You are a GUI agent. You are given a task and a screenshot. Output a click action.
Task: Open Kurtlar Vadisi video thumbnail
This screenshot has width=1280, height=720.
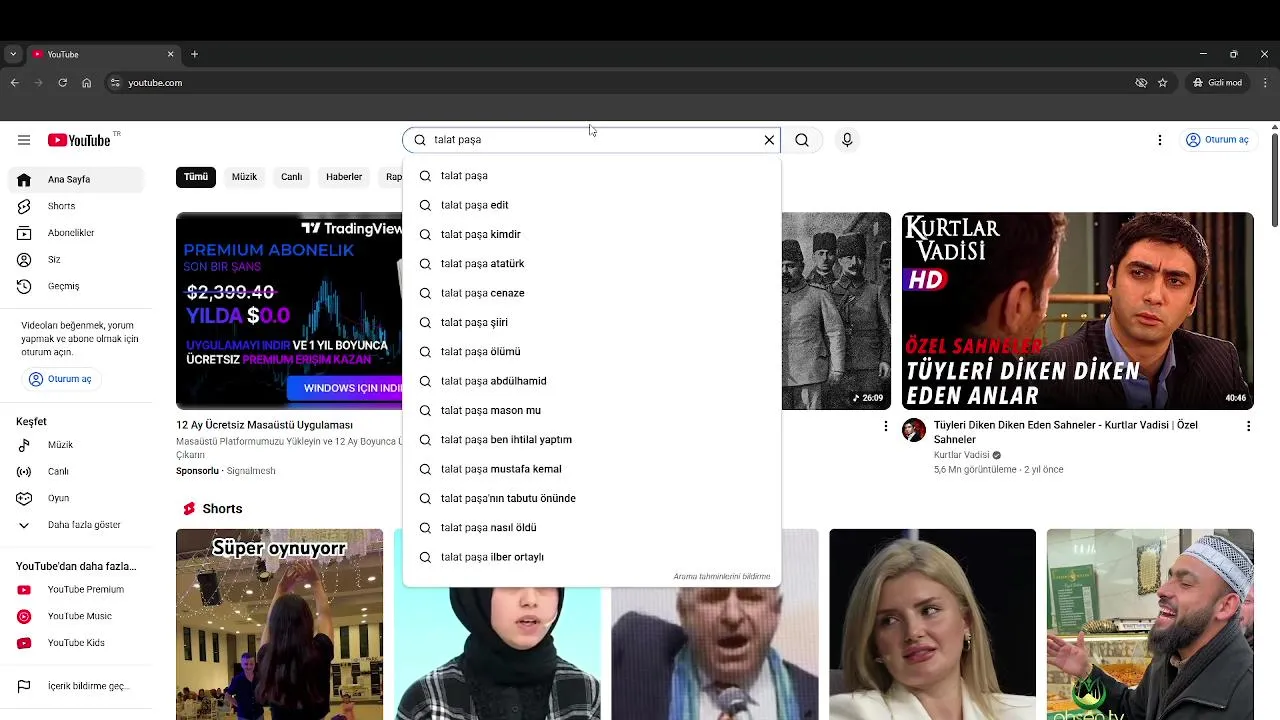(x=1077, y=311)
